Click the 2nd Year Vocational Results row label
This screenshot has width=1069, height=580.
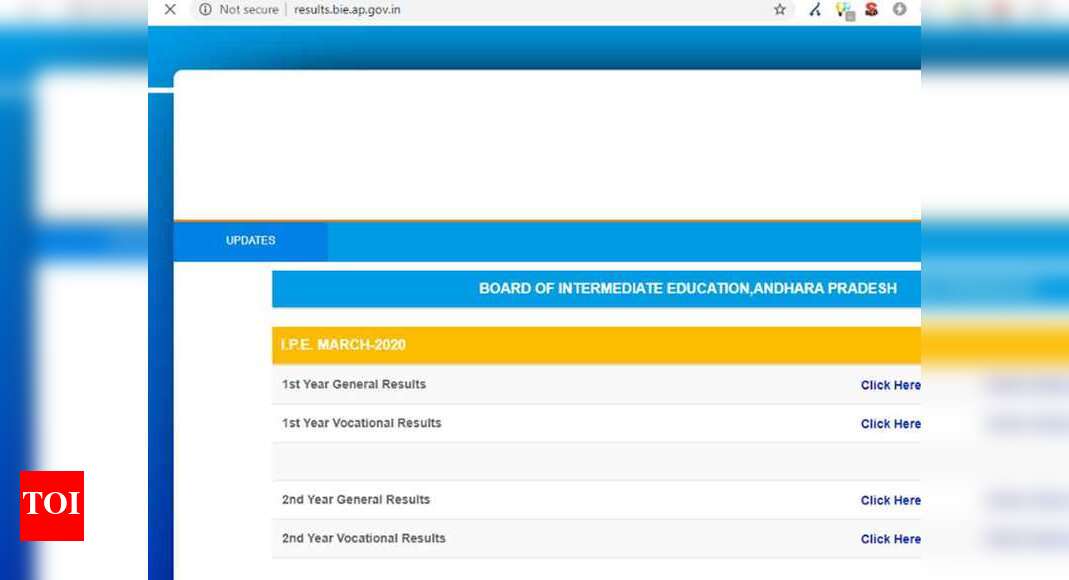(x=364, y=537)
